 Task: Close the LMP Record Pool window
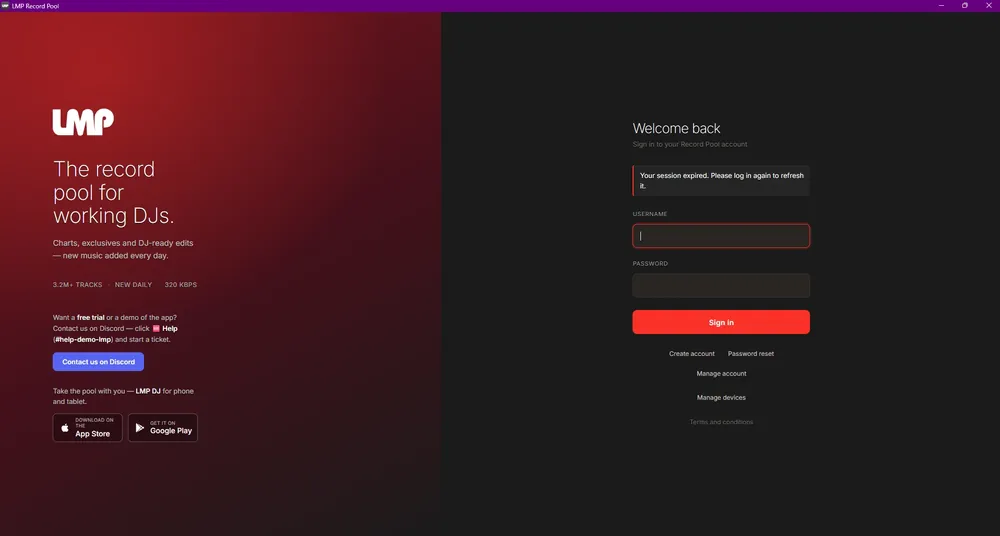[x=989, y=5]
